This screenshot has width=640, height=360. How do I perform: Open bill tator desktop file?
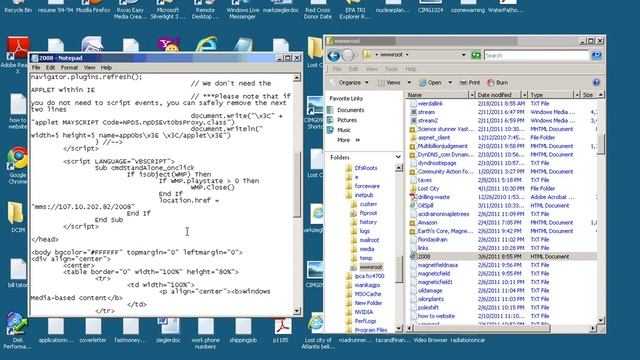point(18,273)
